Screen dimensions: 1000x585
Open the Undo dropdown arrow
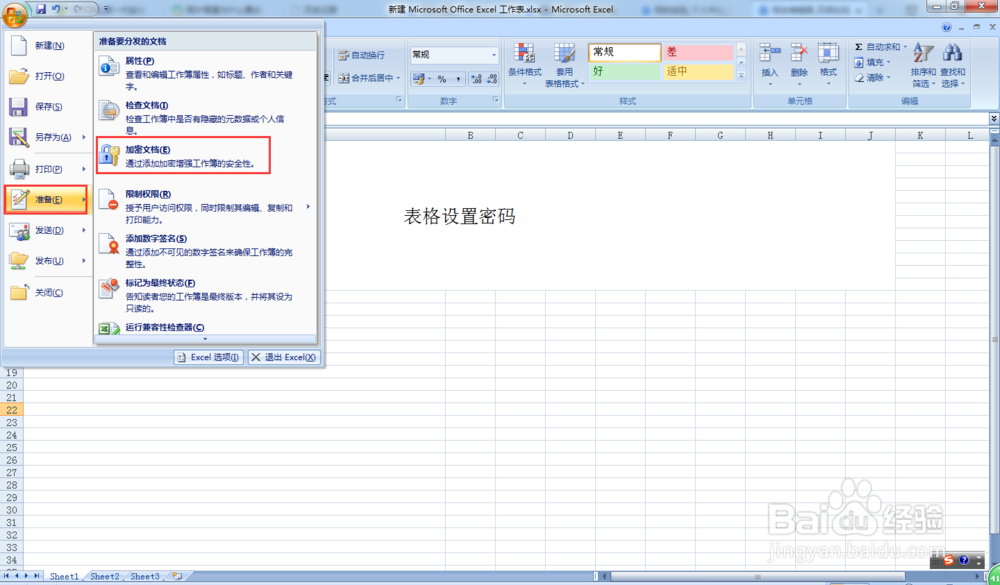click(x=65, y=8)
